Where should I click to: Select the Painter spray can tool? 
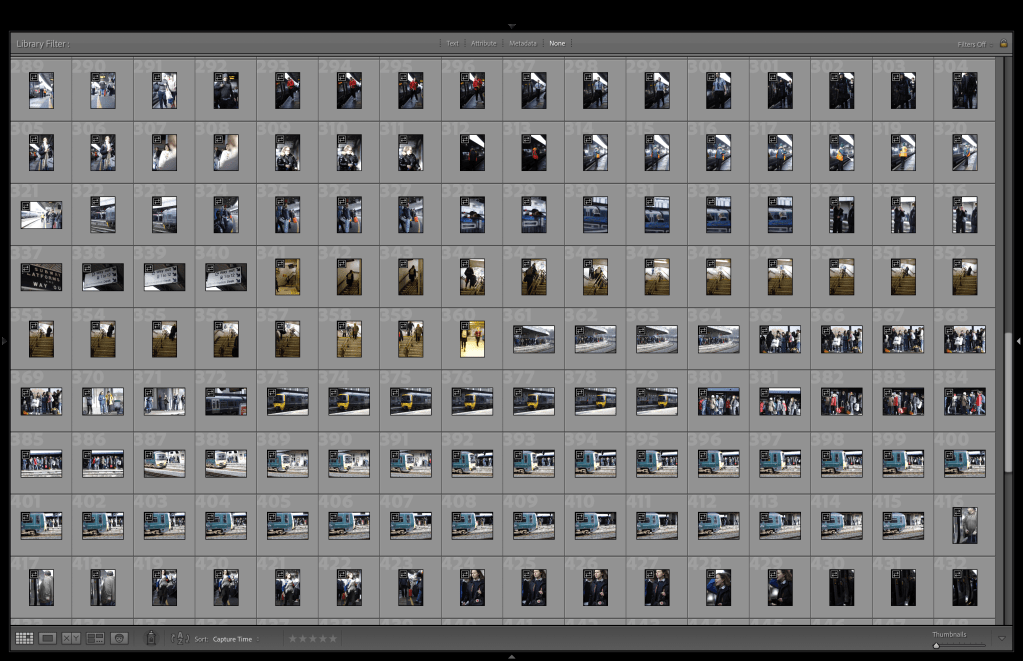(x=151, y=637)
